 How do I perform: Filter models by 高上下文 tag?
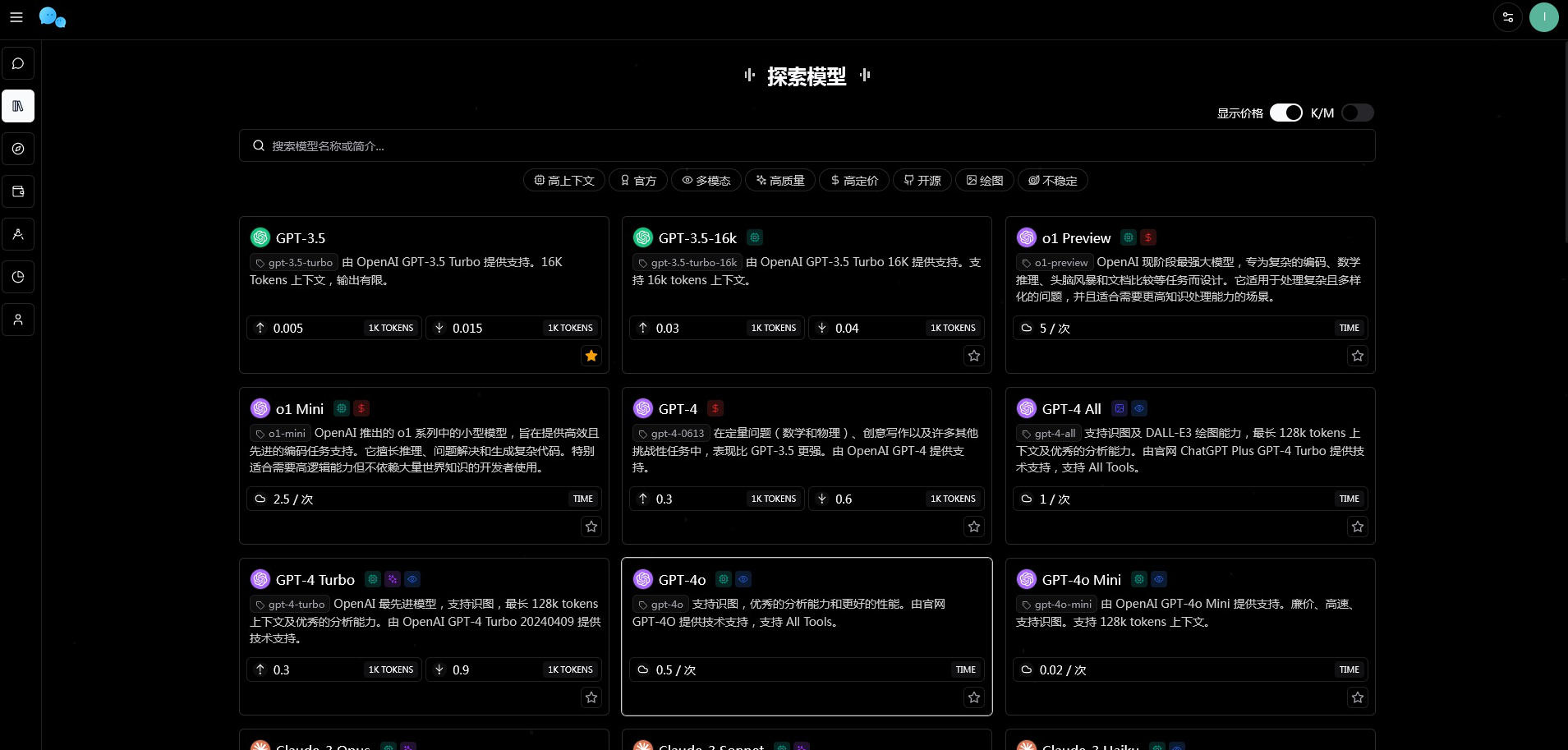(564, 181)
